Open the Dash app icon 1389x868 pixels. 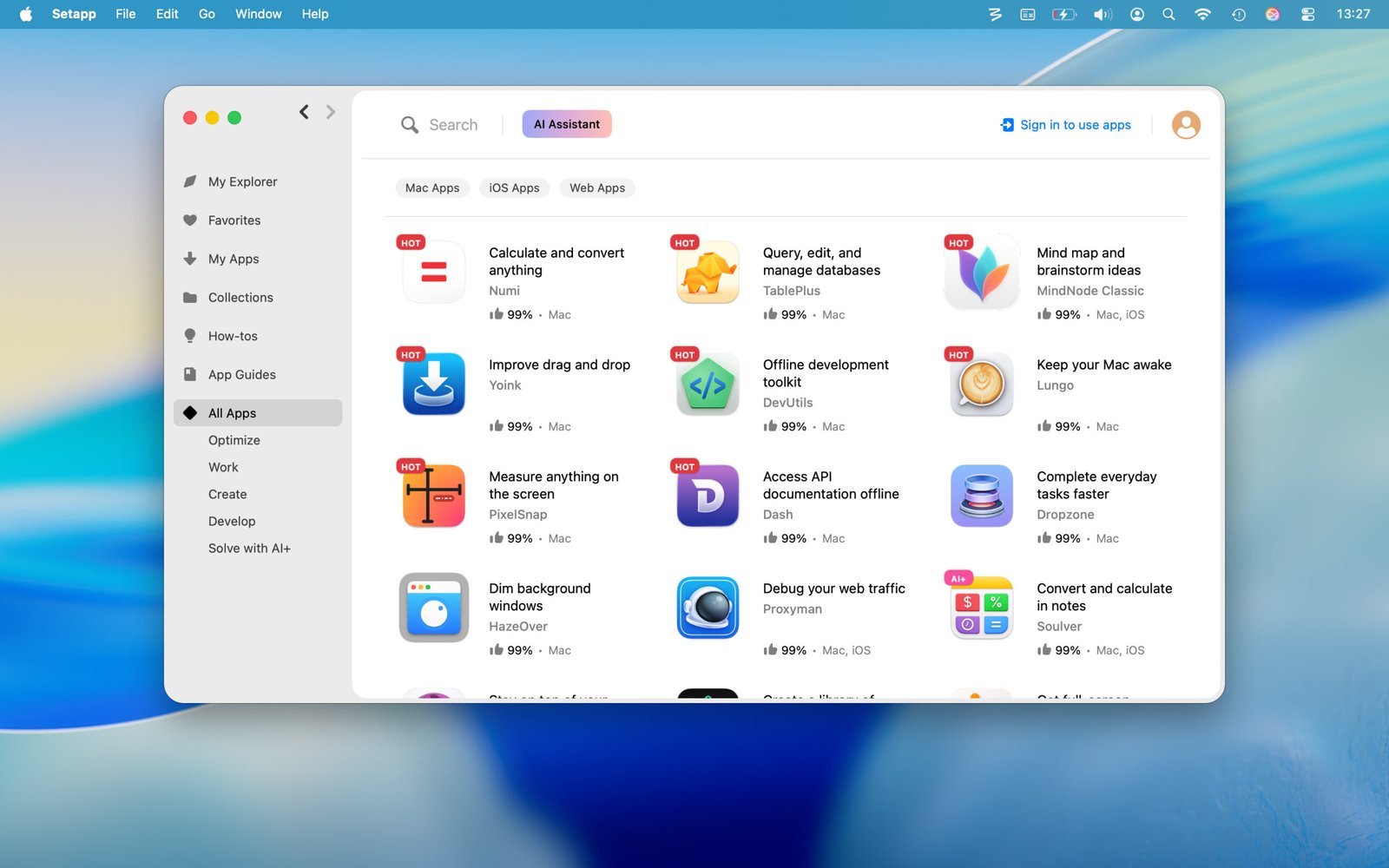708,496
